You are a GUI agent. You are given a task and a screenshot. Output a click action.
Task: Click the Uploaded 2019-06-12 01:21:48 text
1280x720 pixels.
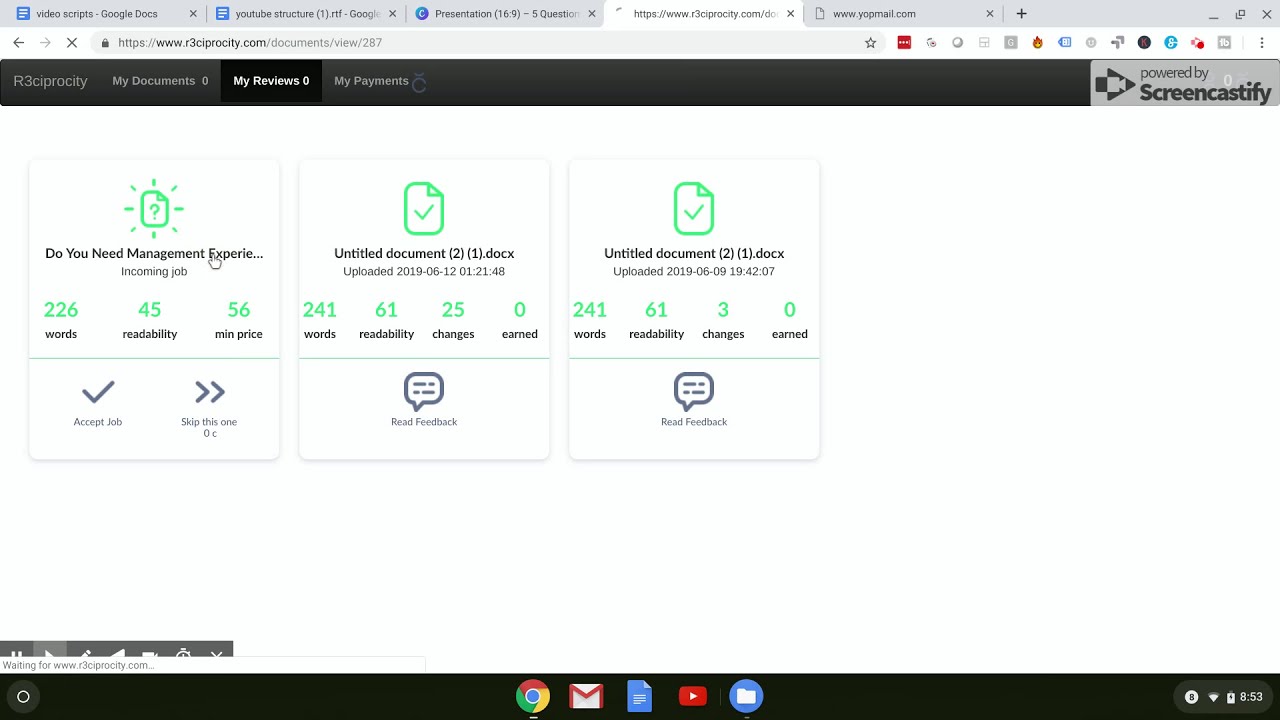(424, 271)
